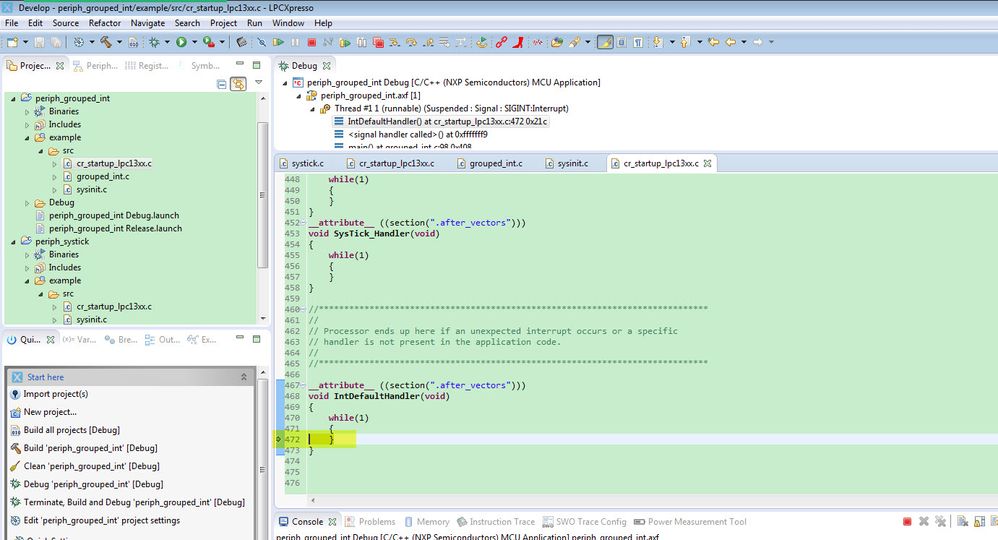Expand the Binaries folder under periph_systick
The image size is (998, 540).
point(27,255)
